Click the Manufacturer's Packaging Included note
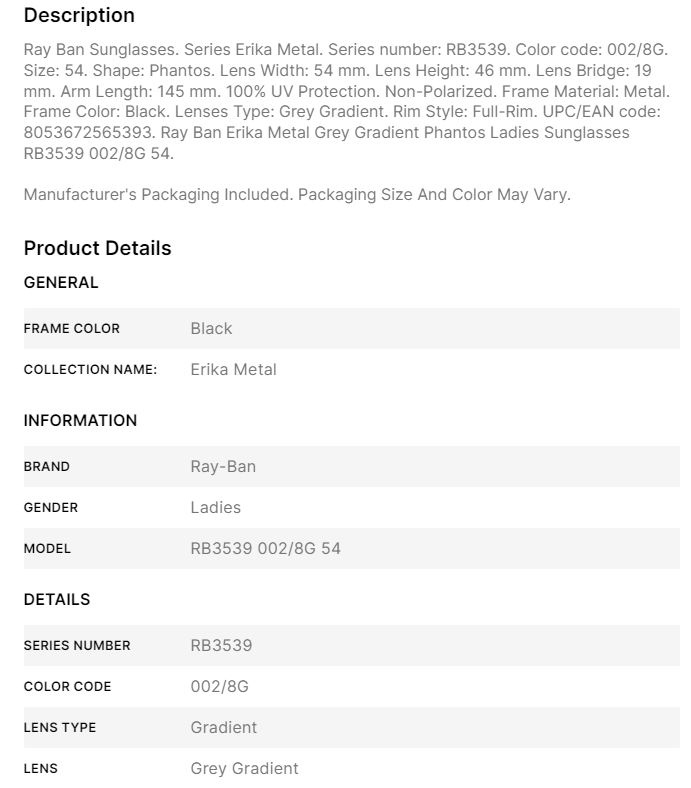691x788 pixels. point(297,194)
